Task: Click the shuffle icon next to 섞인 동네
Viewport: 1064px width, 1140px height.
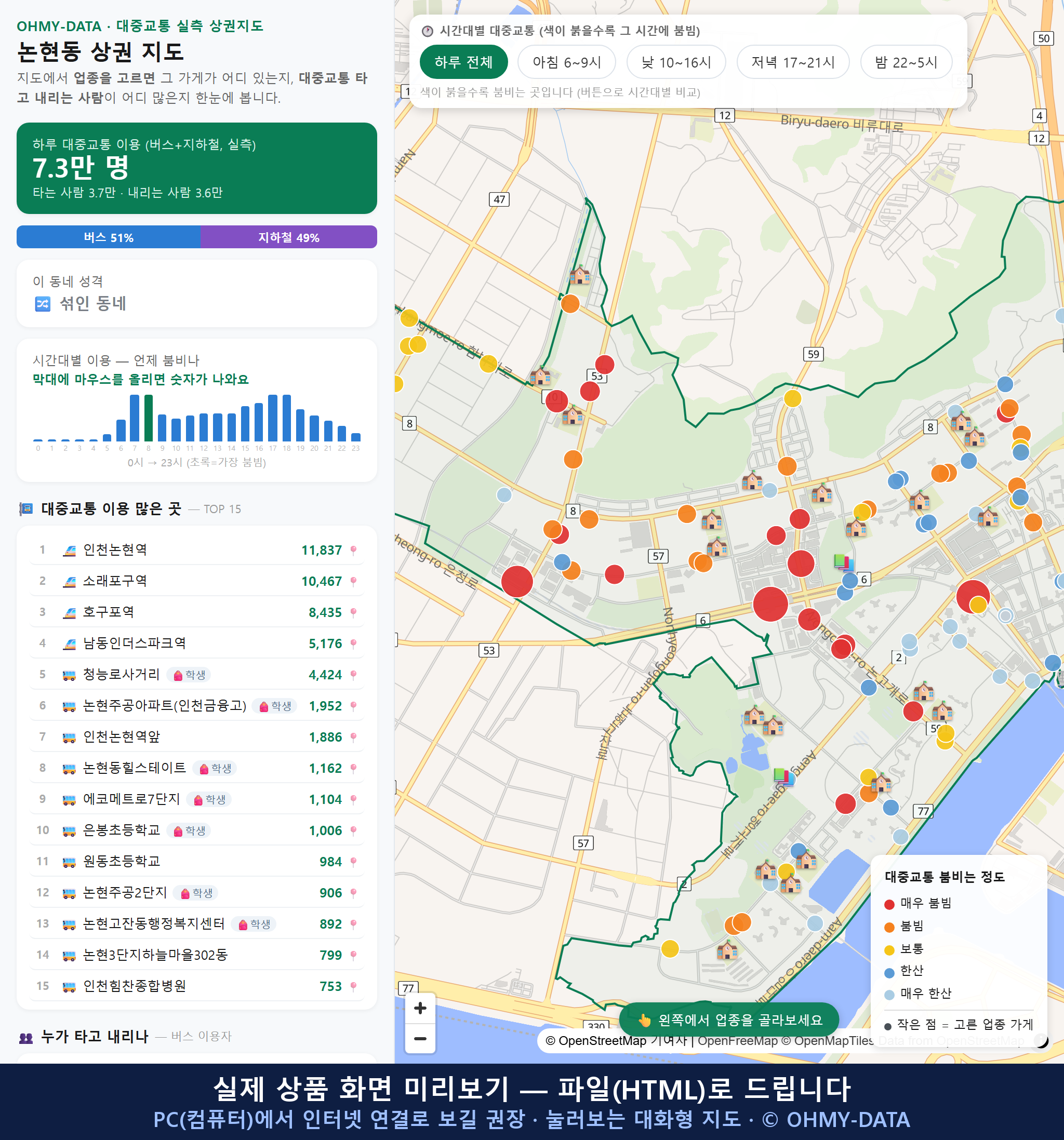Action: tap(43, 303)
